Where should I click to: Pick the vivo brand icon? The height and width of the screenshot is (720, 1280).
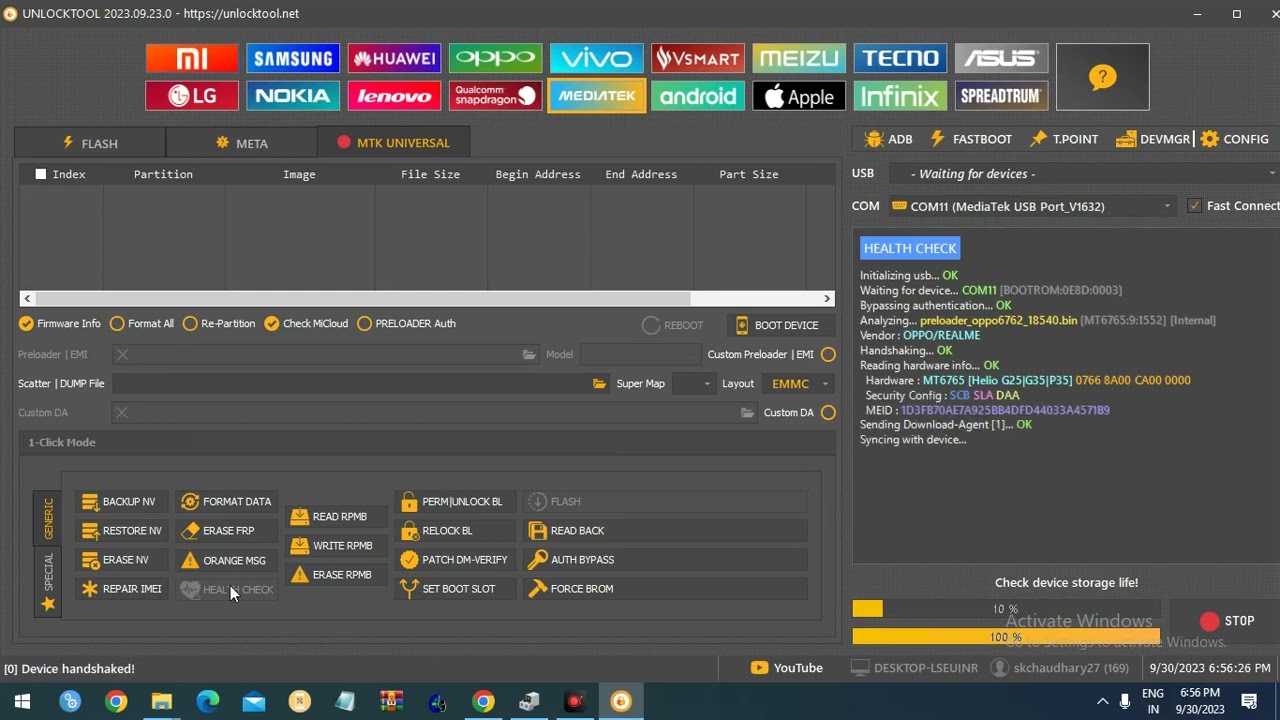pyautogui.click(x=596, y=58)
